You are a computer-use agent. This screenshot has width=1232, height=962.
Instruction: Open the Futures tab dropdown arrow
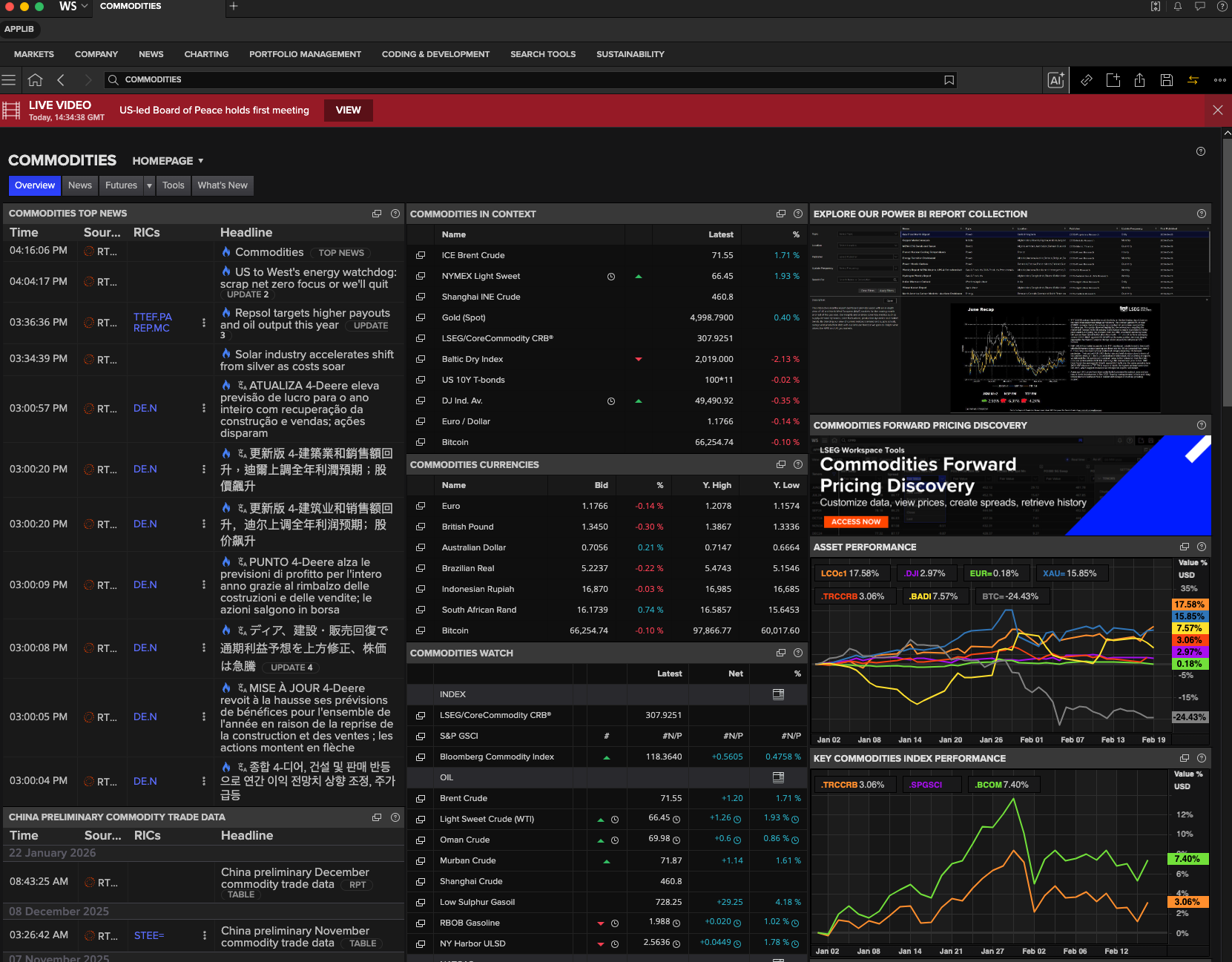(x=149, y=185)
